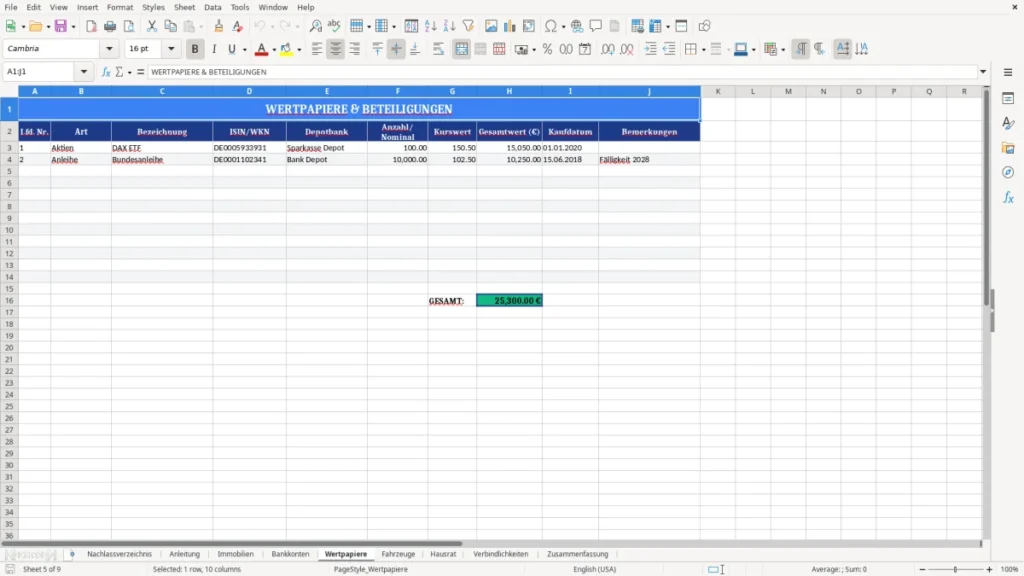Image resolution: width=1024 pixels, height=576 pixels.
Task: Click Export as PDF icon
Action: (91, 26)
